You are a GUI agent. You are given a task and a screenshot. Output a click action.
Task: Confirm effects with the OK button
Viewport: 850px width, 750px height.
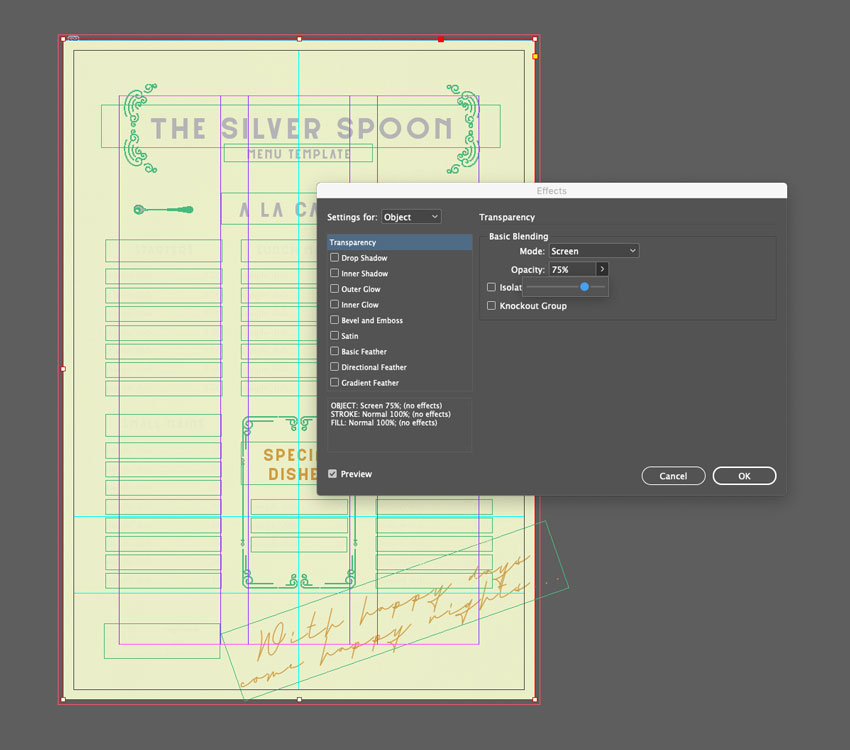click(744, 476)
